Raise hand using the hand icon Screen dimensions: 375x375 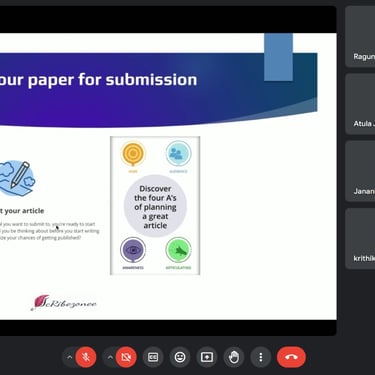[x=234, y=357]
